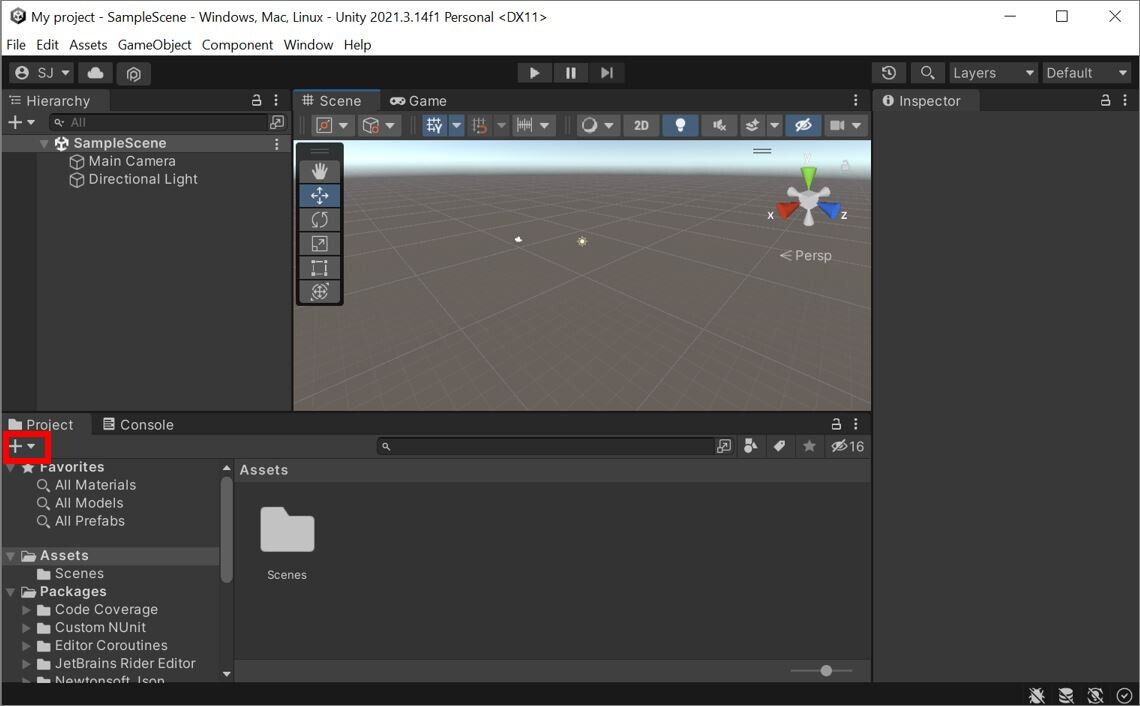This screenshot has height=706, width=1140.
Task: Toggle 2D view mode
Action: [x=641, y=125]
